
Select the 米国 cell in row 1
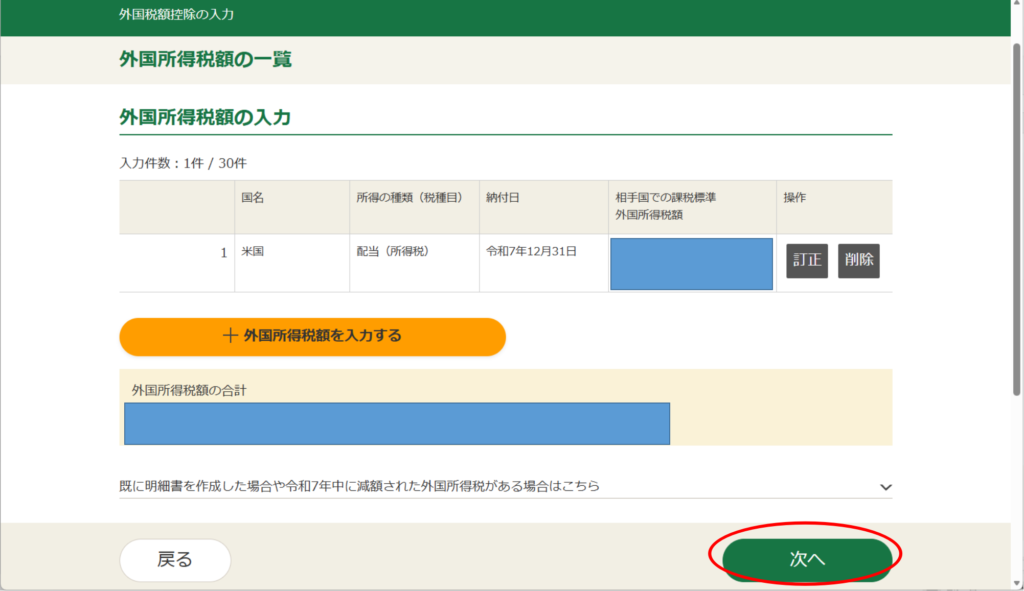(x=252, y=252)
